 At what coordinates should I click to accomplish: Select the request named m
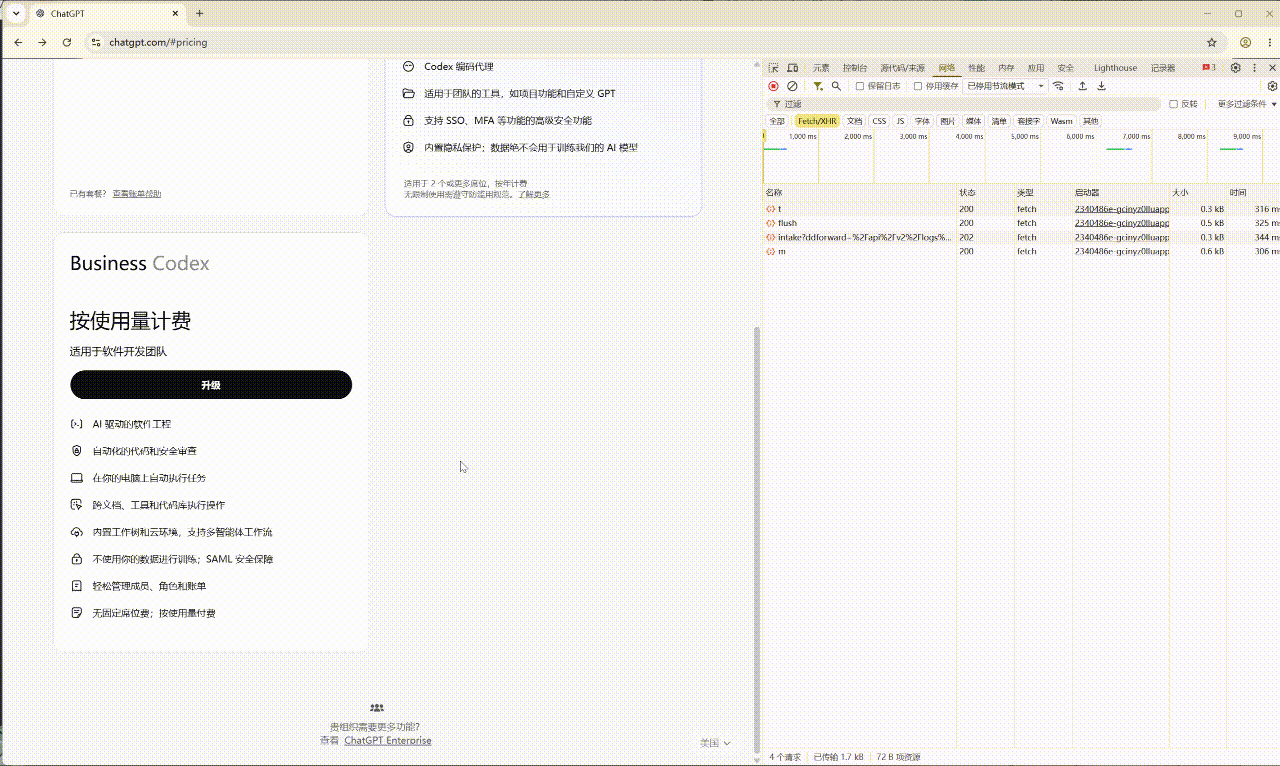point(1021,251)
